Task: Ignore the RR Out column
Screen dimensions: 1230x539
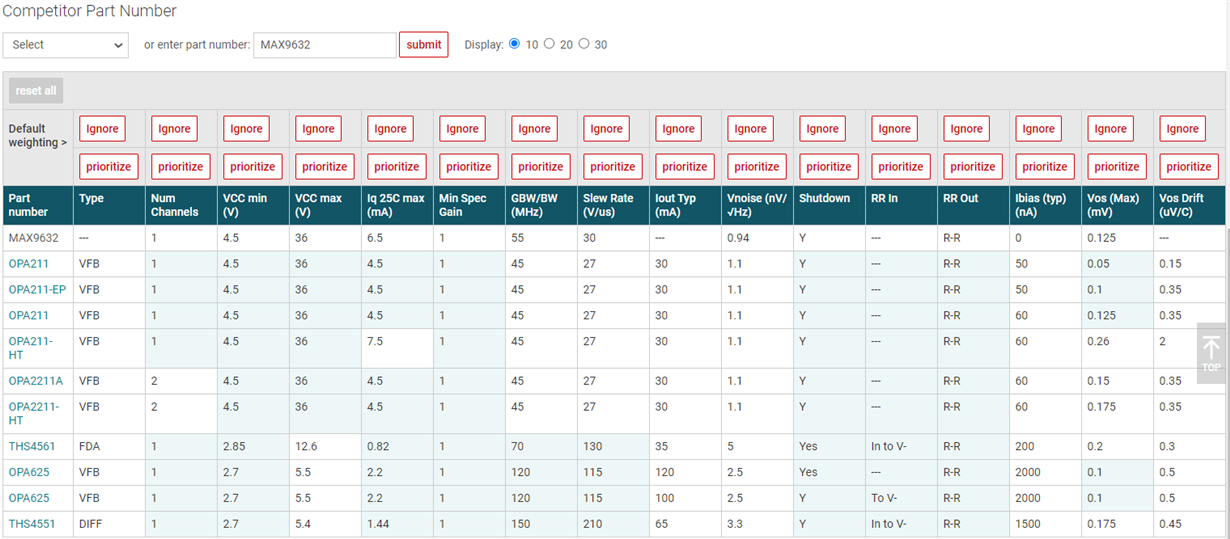Action: [966, 129]
